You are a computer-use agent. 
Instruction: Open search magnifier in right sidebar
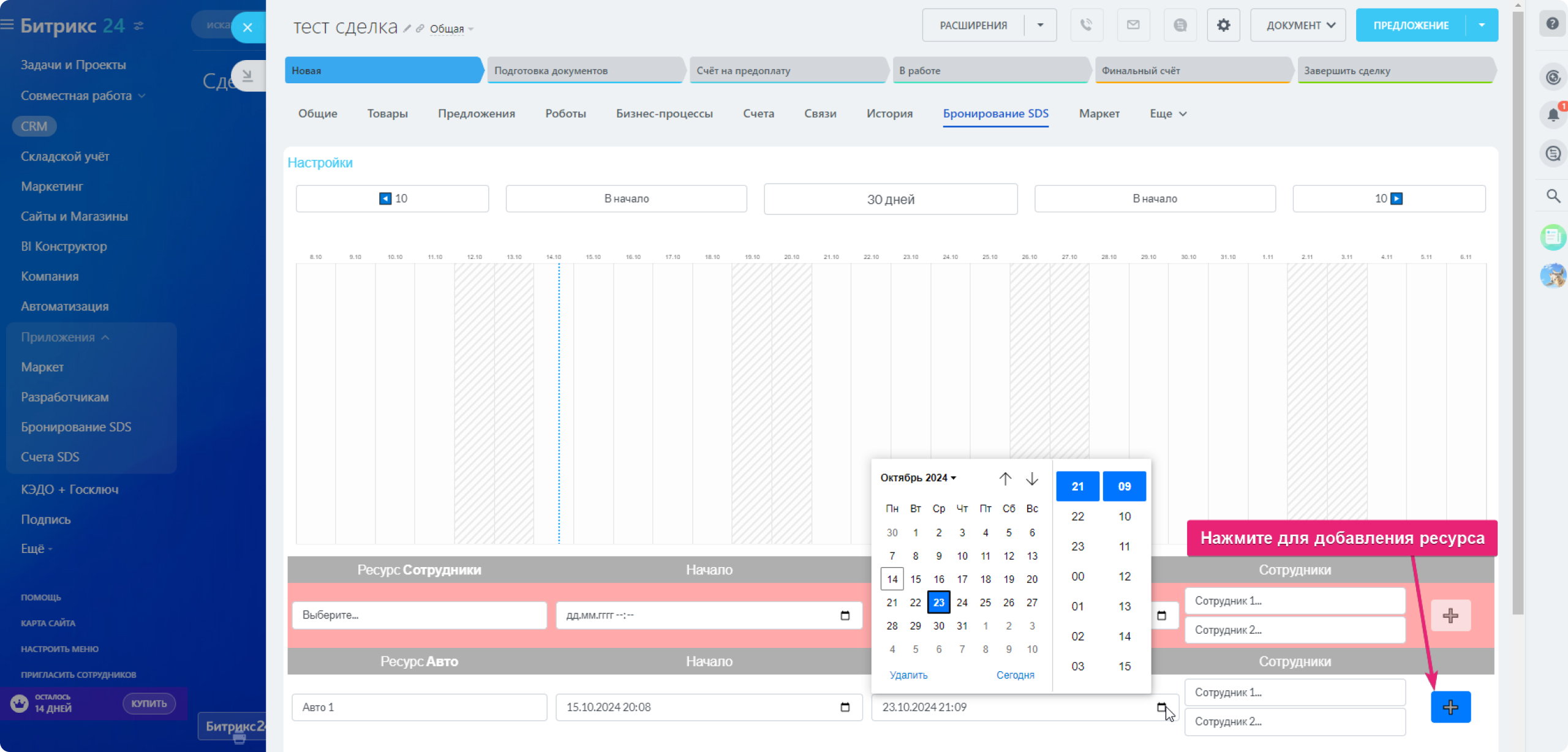click(1553, 196)
